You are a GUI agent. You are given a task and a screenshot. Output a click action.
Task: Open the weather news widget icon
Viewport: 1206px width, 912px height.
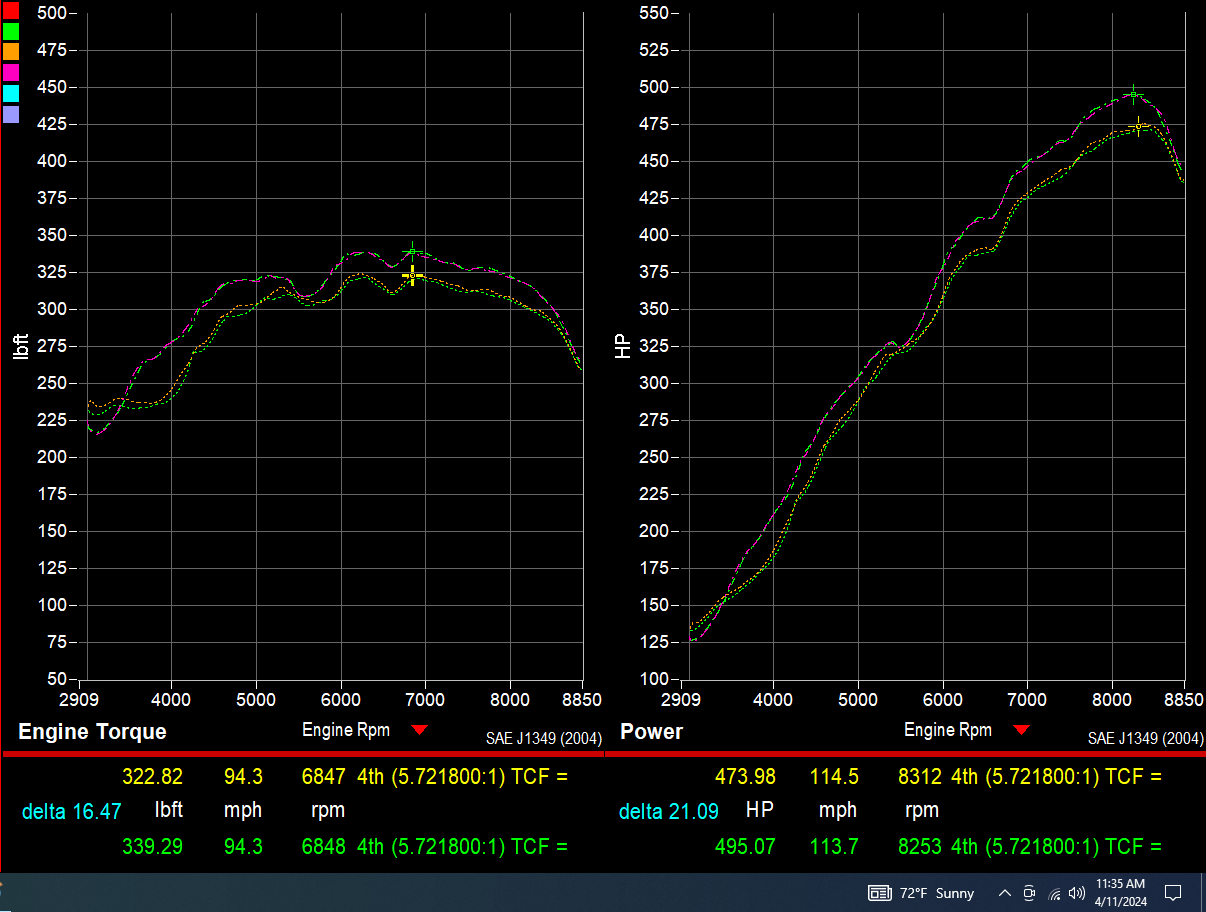(880, 893)
